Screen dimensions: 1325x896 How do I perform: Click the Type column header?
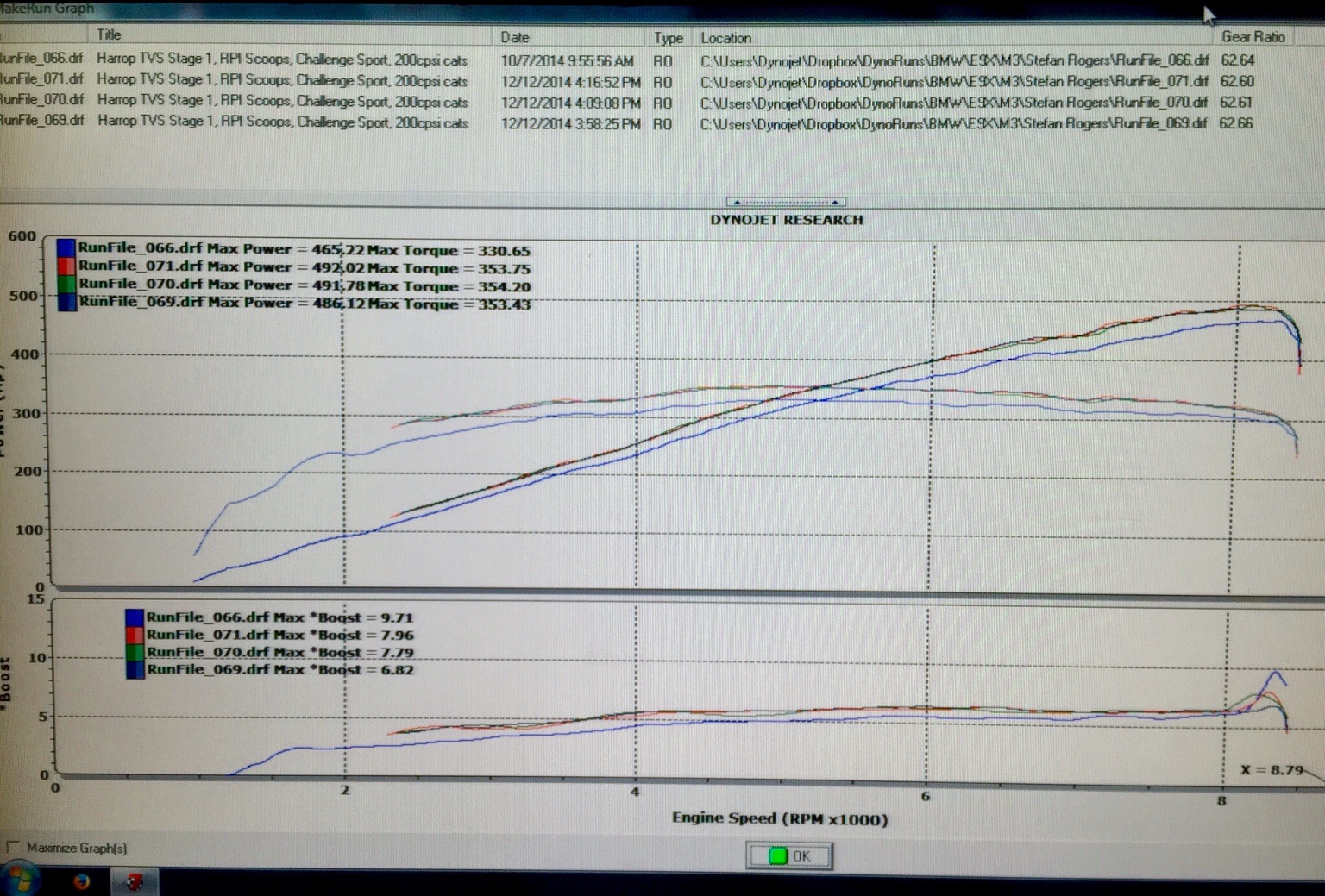click(x=668, y=38)
